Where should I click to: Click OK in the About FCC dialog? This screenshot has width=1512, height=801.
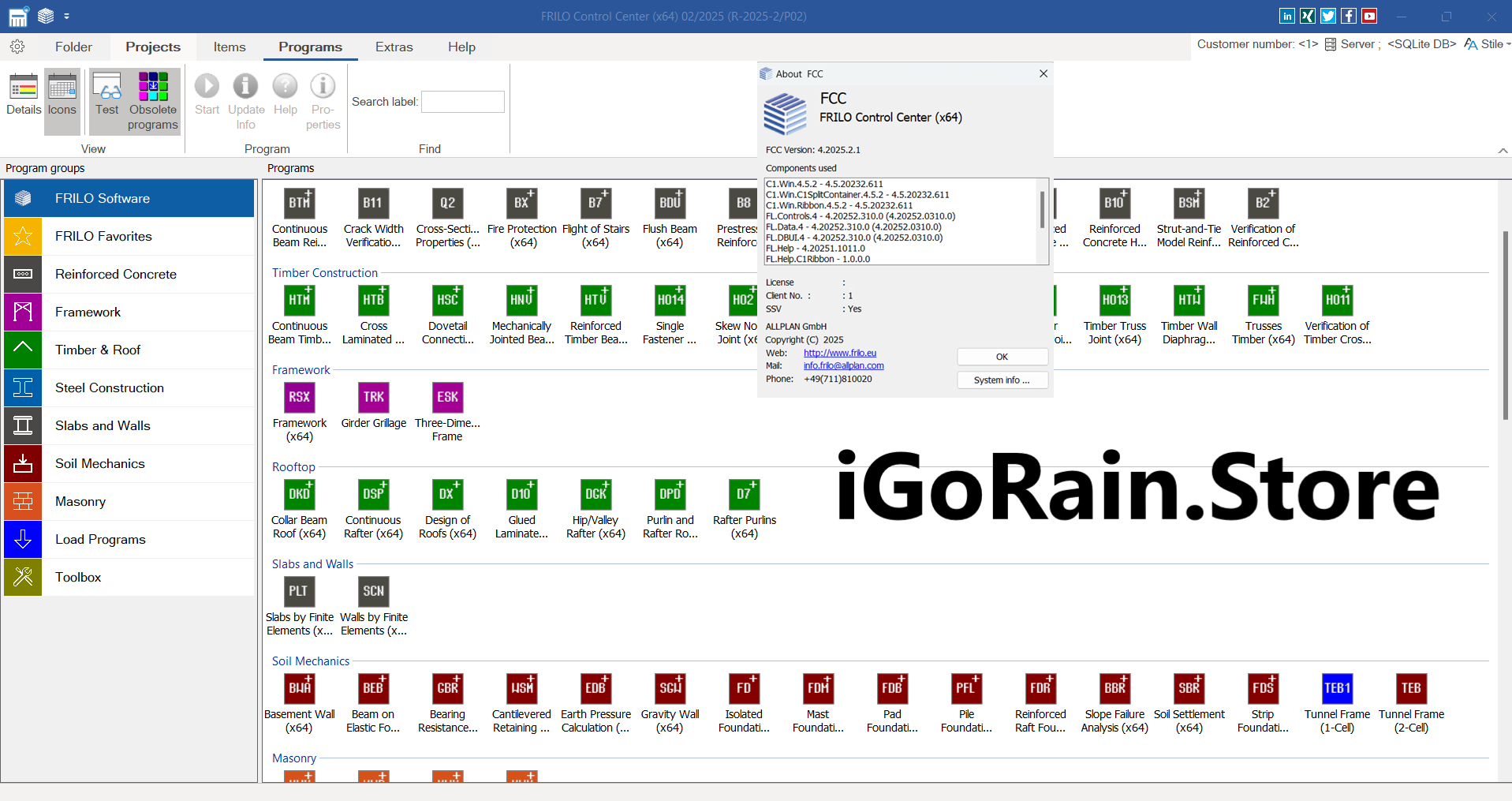coord(1002,357)
